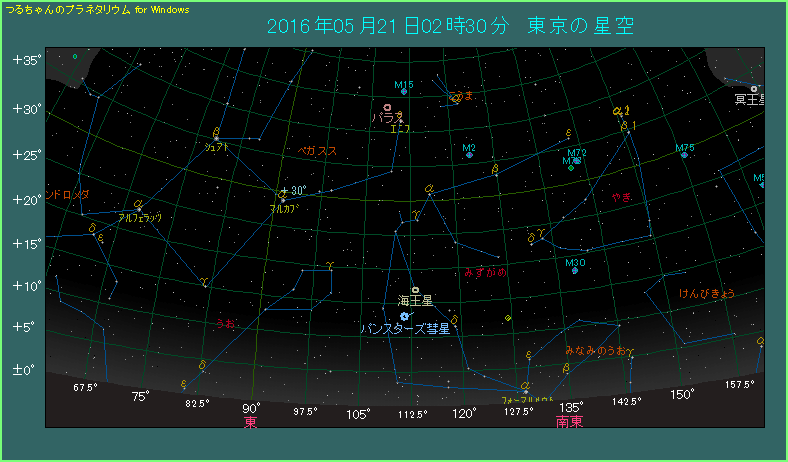Select the M15 cluster marker

tap(404, 92)
